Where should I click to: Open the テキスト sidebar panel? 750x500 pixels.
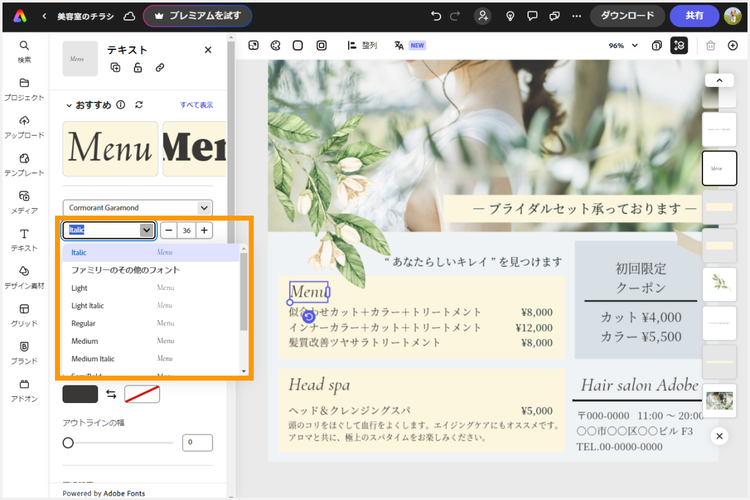[x=24, y=240]
